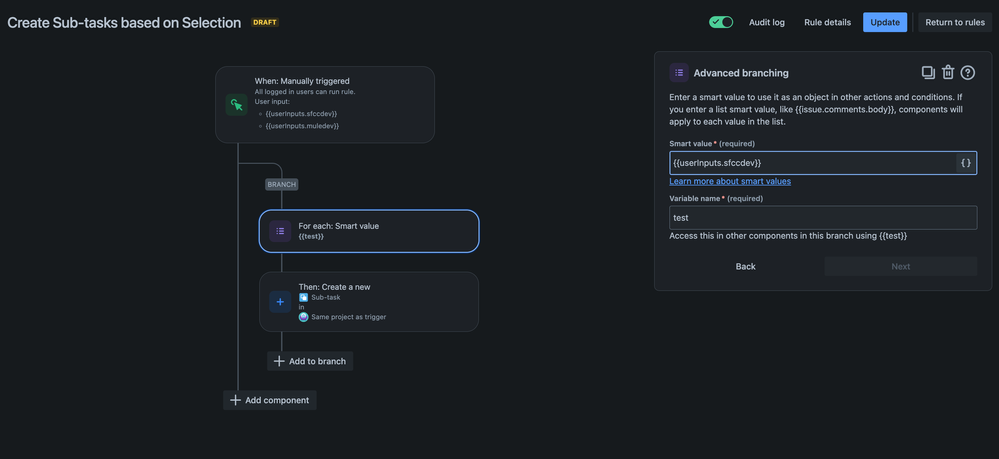The image size is (999, 459).
Task: Open the Audit log tab
Action: pyautogui.click(x=767, y=22)
